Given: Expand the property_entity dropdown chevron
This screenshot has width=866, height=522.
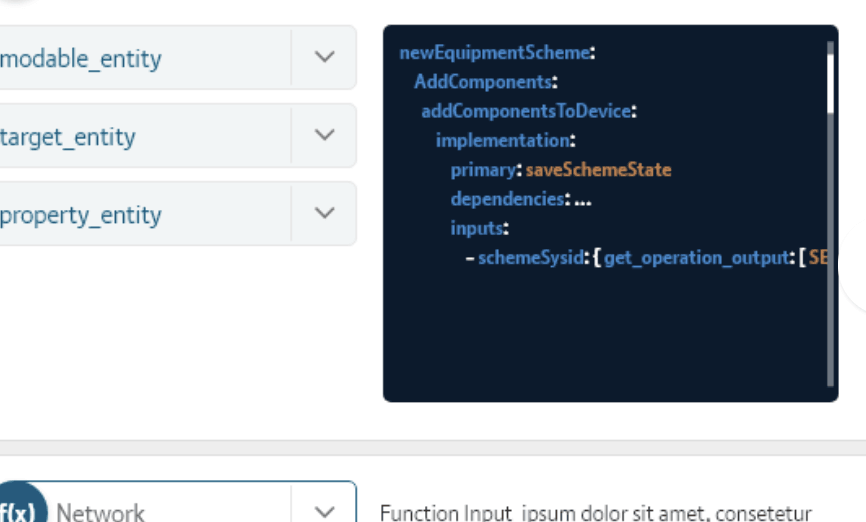Looking at the screenshot, I should point(324,213).
